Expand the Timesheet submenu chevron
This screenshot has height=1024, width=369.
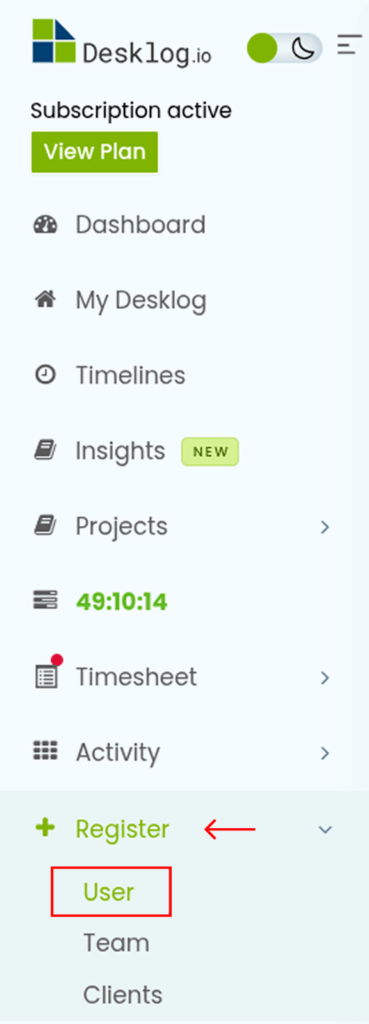coord(325,678)
